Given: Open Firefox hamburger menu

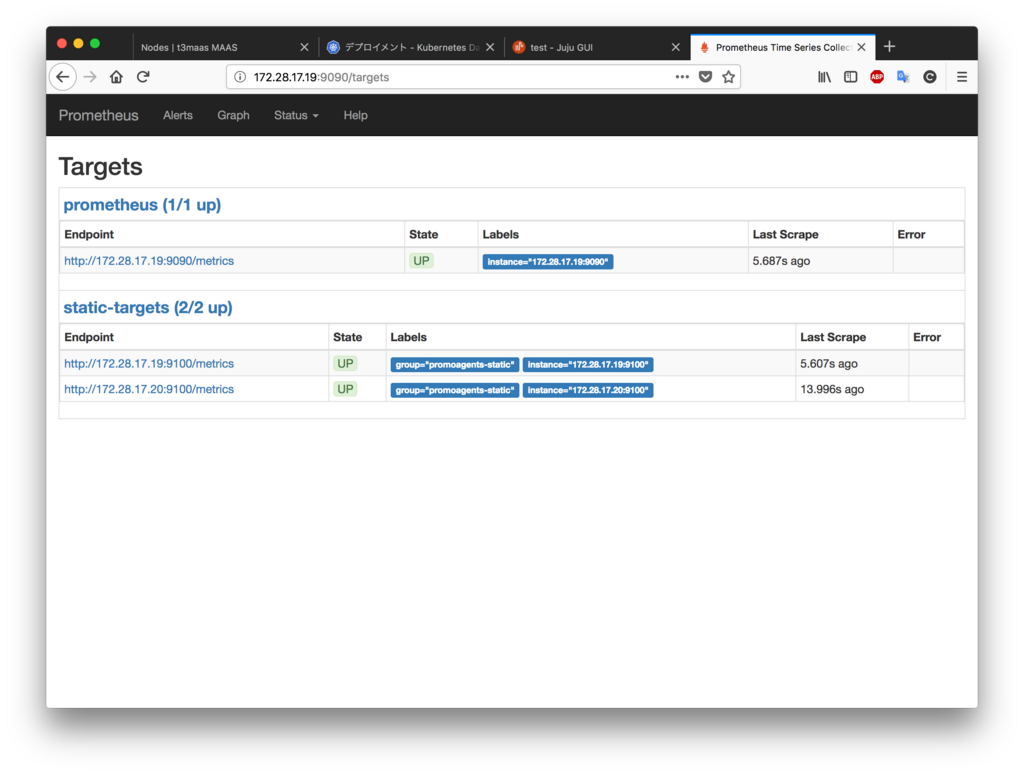Looking at the screenshot, I should click(962, 77).
